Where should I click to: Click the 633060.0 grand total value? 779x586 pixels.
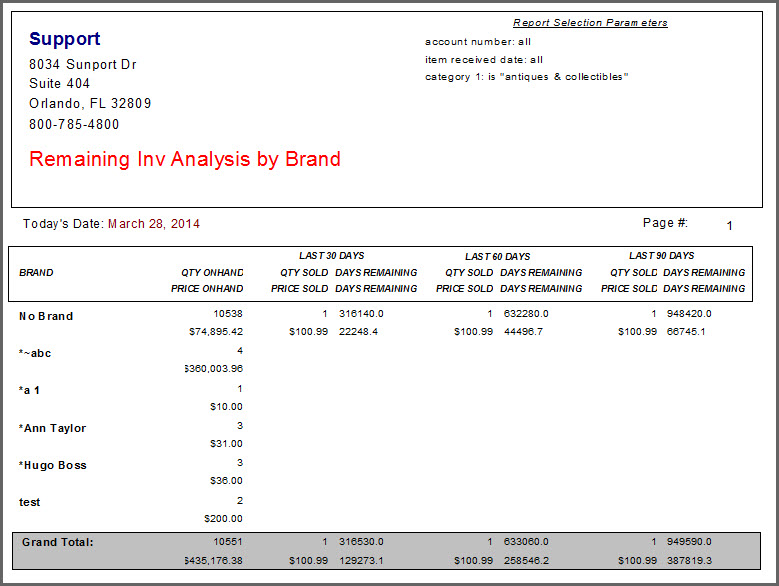pyautogui.click(x=526, y=542)
